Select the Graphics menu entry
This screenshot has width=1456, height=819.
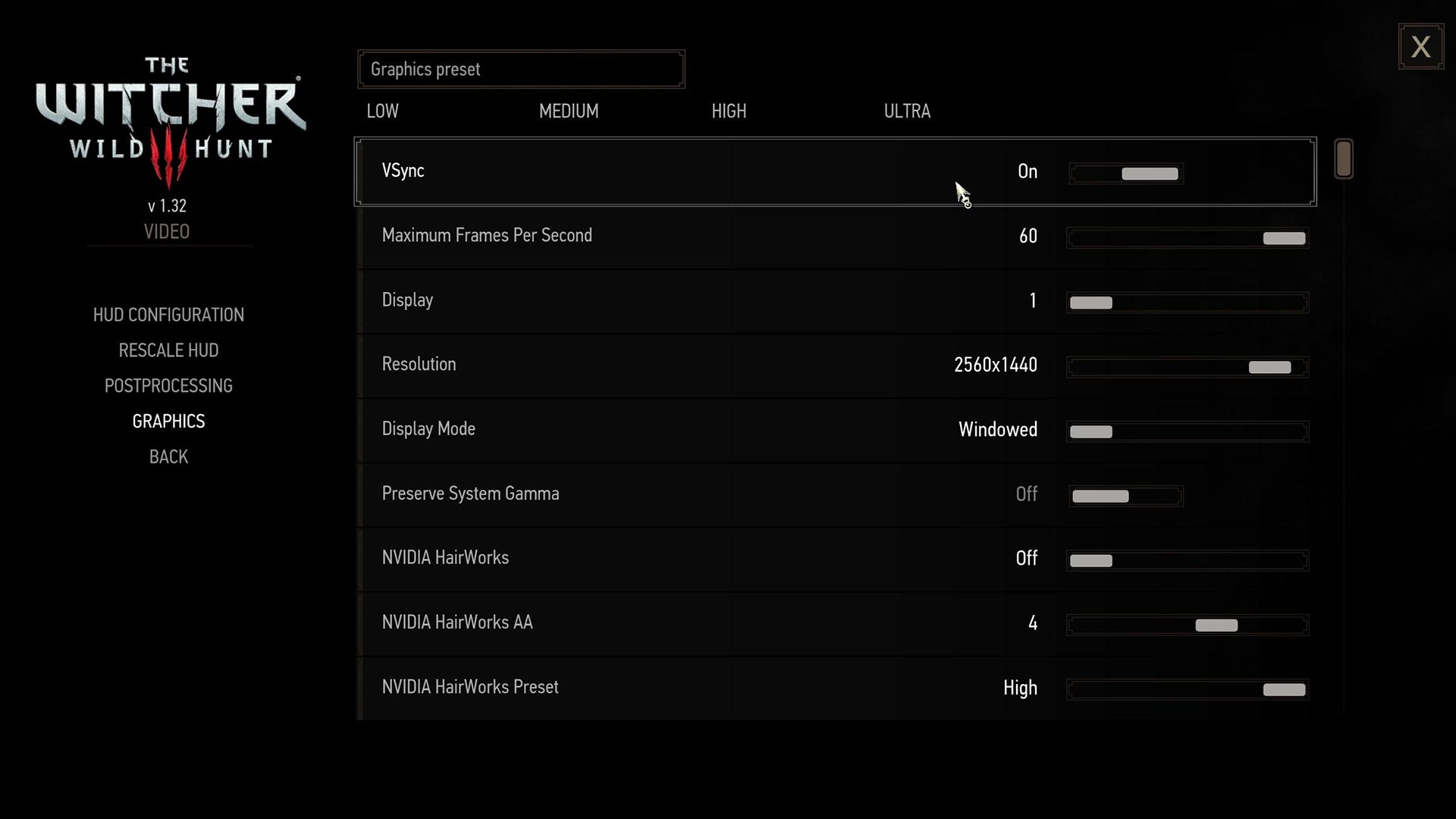pos(168,422)
